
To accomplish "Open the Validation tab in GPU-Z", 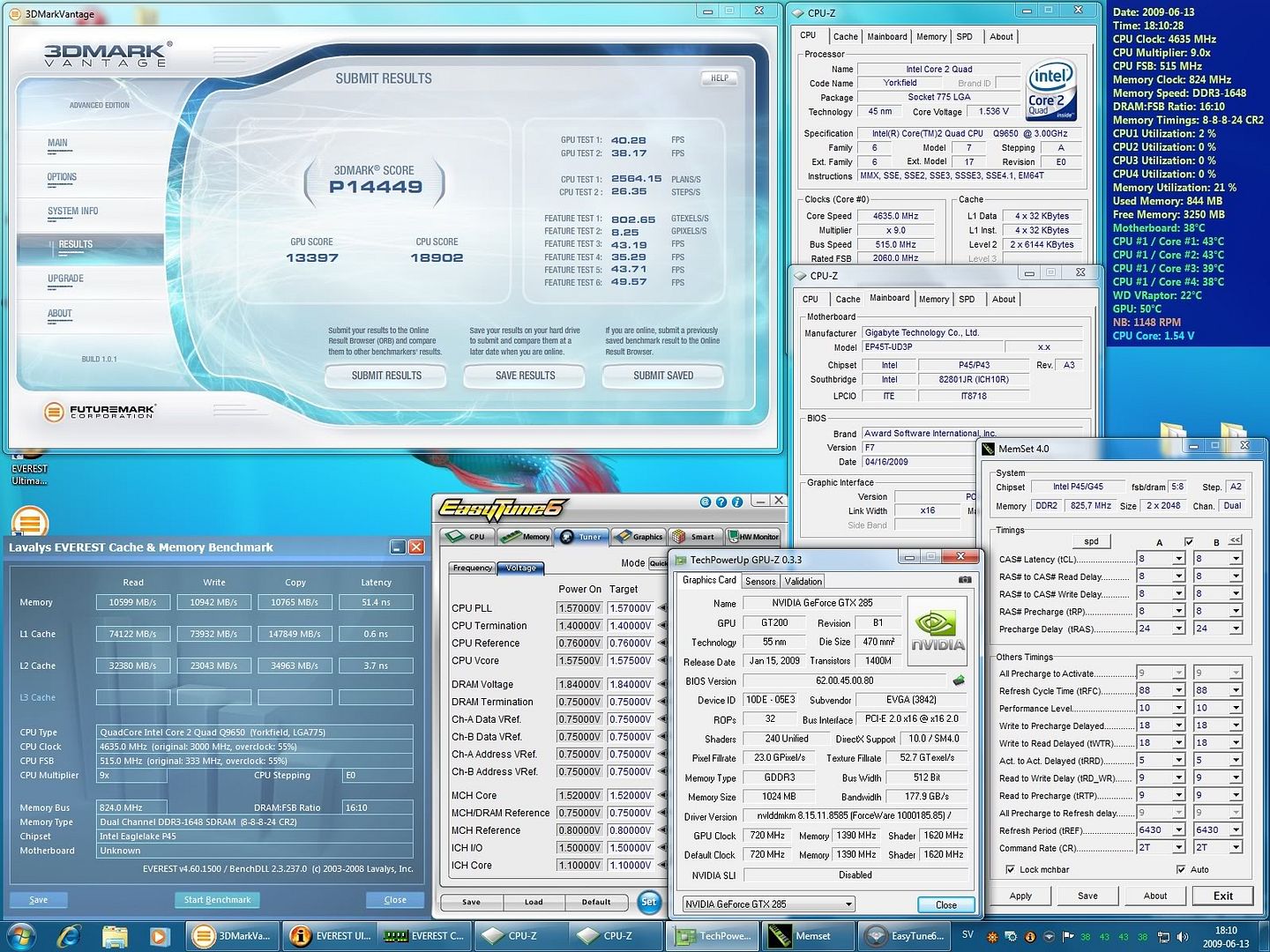I will coord(803,581).
